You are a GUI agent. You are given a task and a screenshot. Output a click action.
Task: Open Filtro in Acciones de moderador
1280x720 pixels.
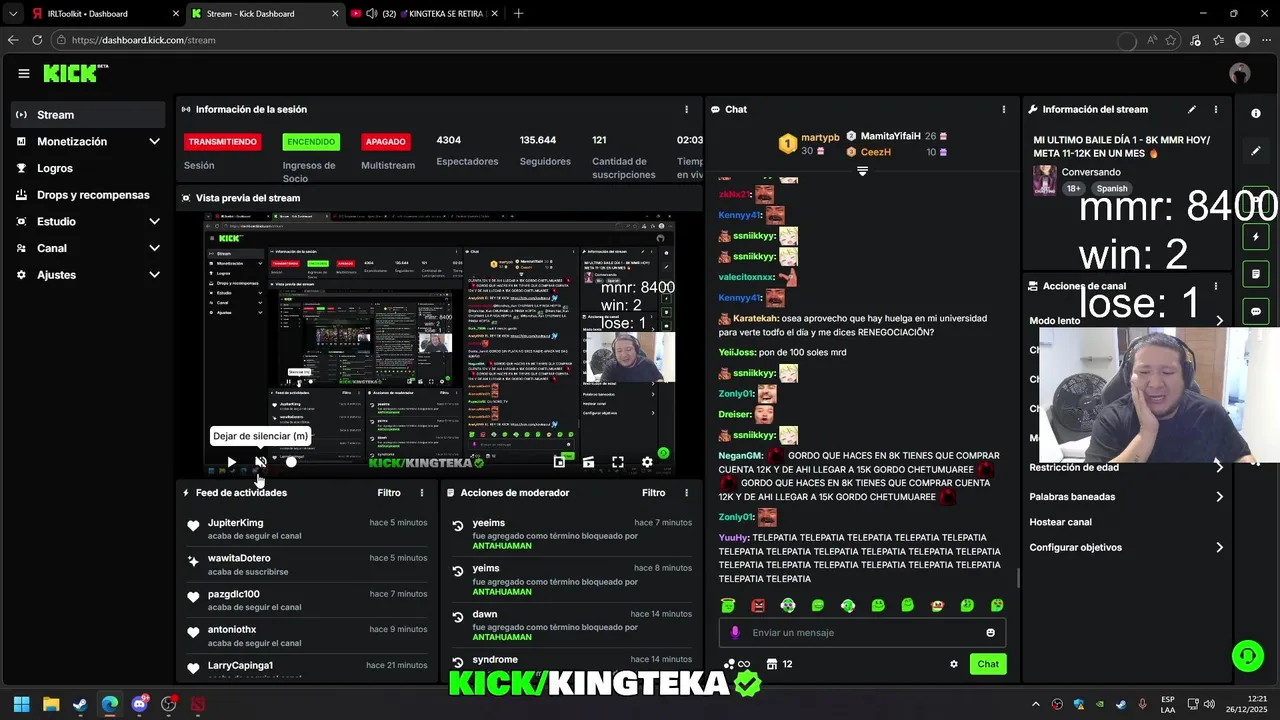click(x=653, y=493)
